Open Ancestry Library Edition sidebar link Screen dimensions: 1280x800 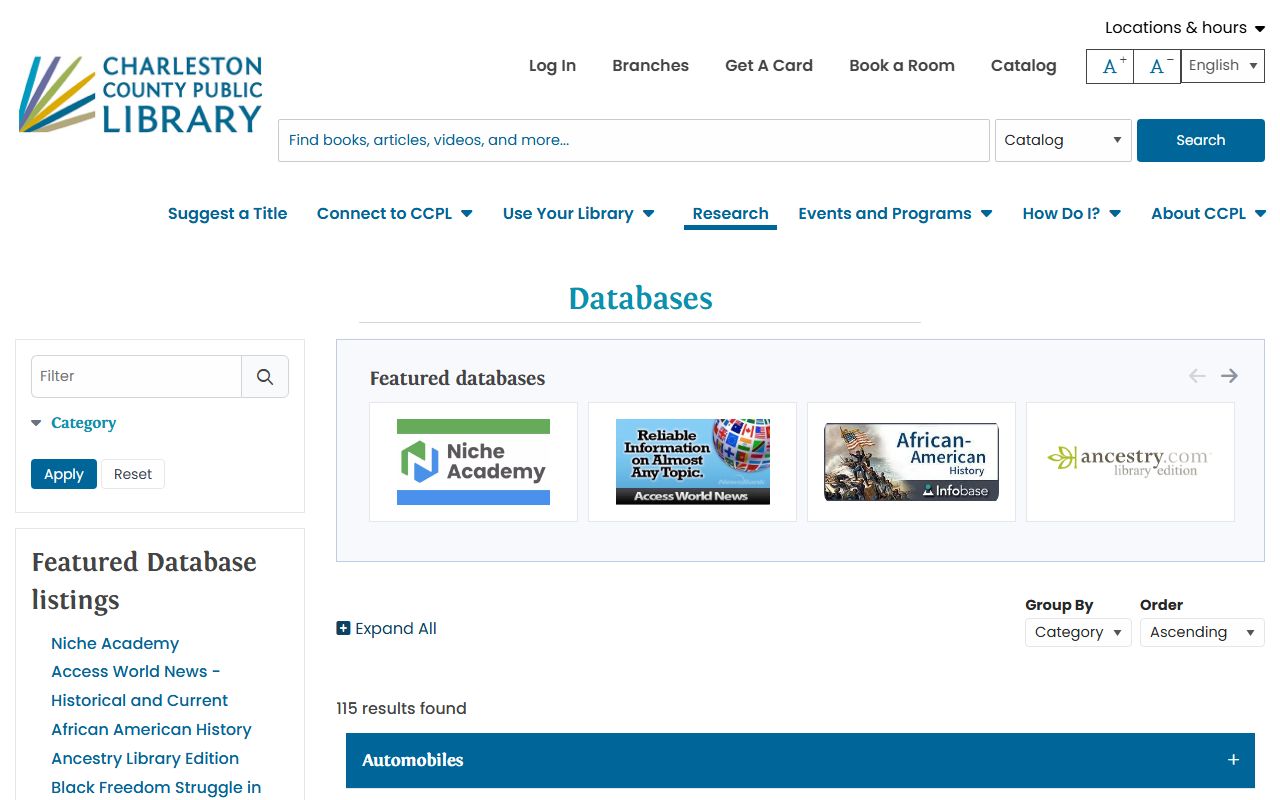click(145, 759)
